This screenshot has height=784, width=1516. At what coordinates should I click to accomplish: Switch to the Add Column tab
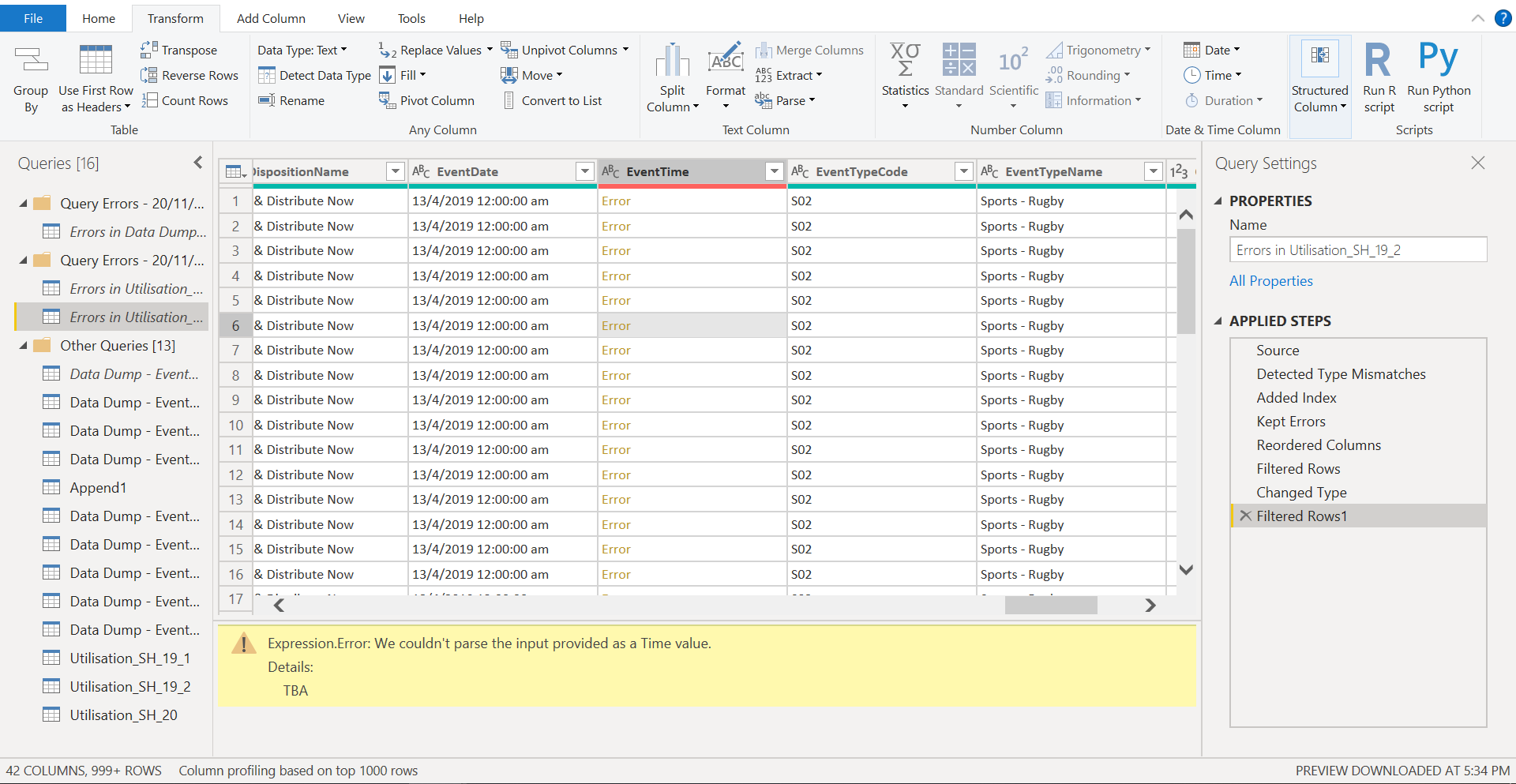point(271,18)
